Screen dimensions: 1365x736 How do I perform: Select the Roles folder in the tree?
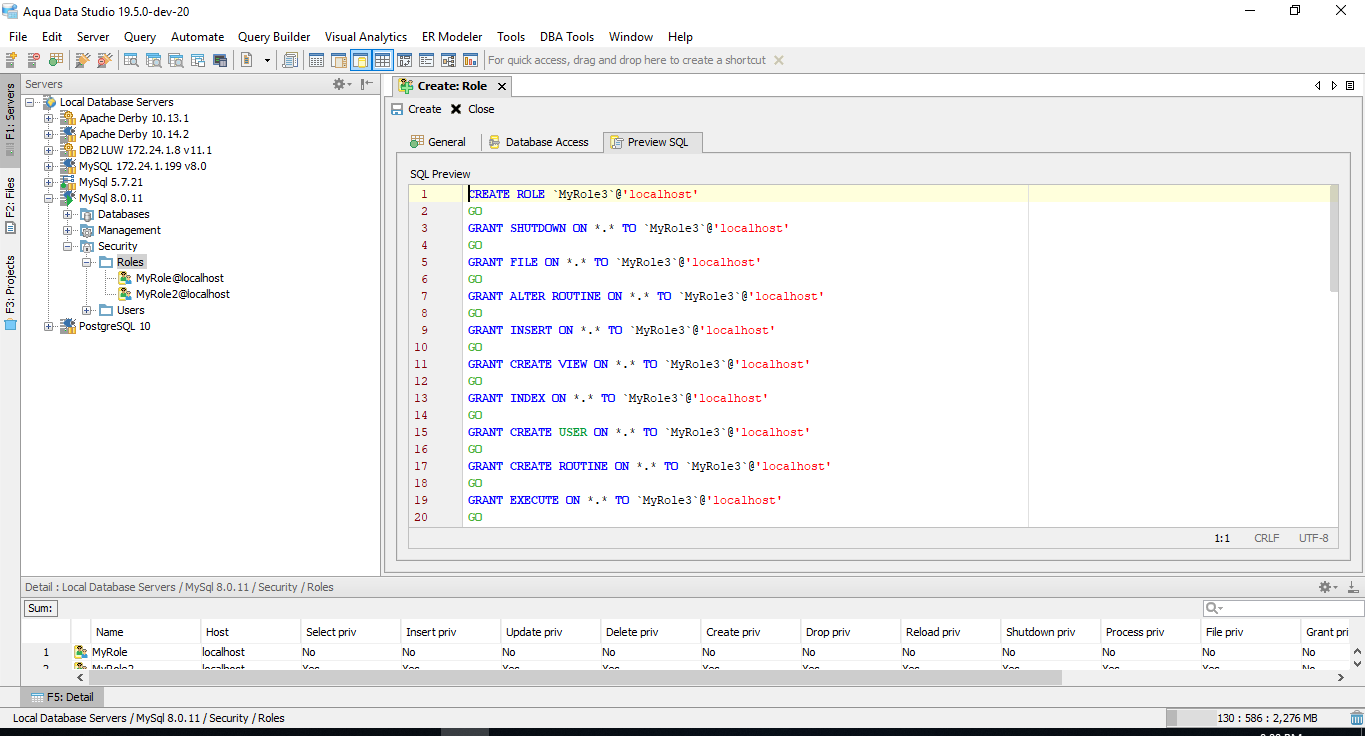[130, 262]
